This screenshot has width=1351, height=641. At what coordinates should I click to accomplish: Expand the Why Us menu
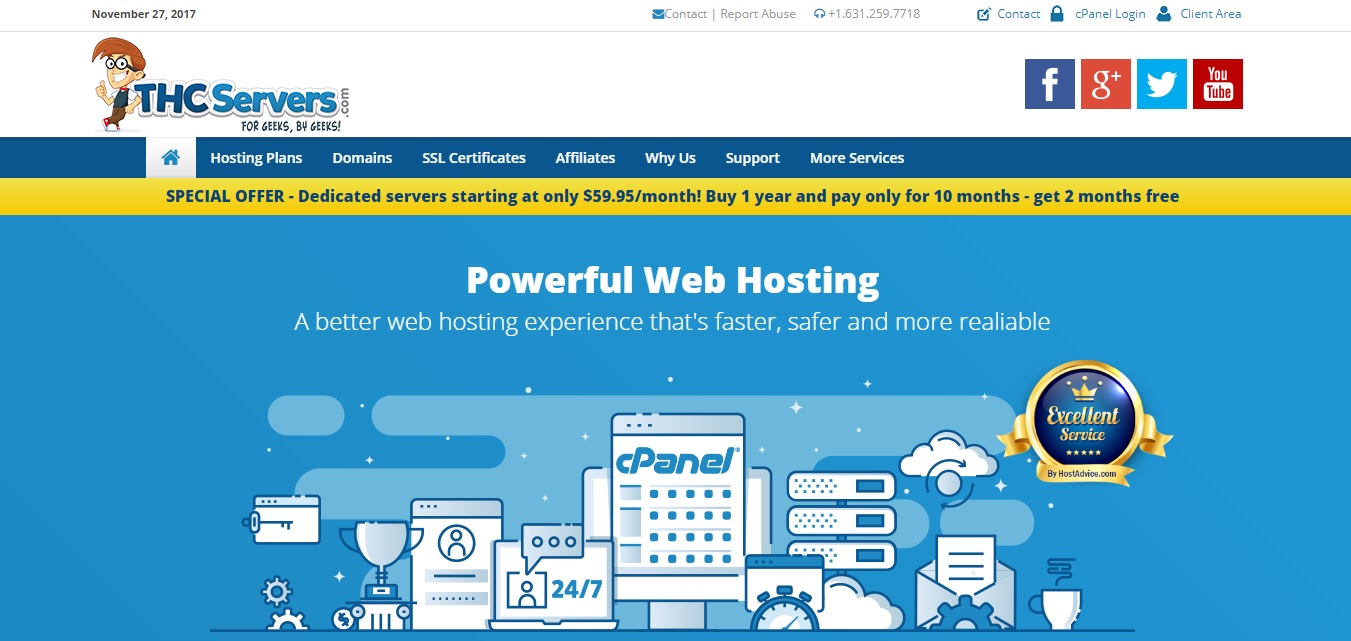pyautogui.click(x=670, y=158)
